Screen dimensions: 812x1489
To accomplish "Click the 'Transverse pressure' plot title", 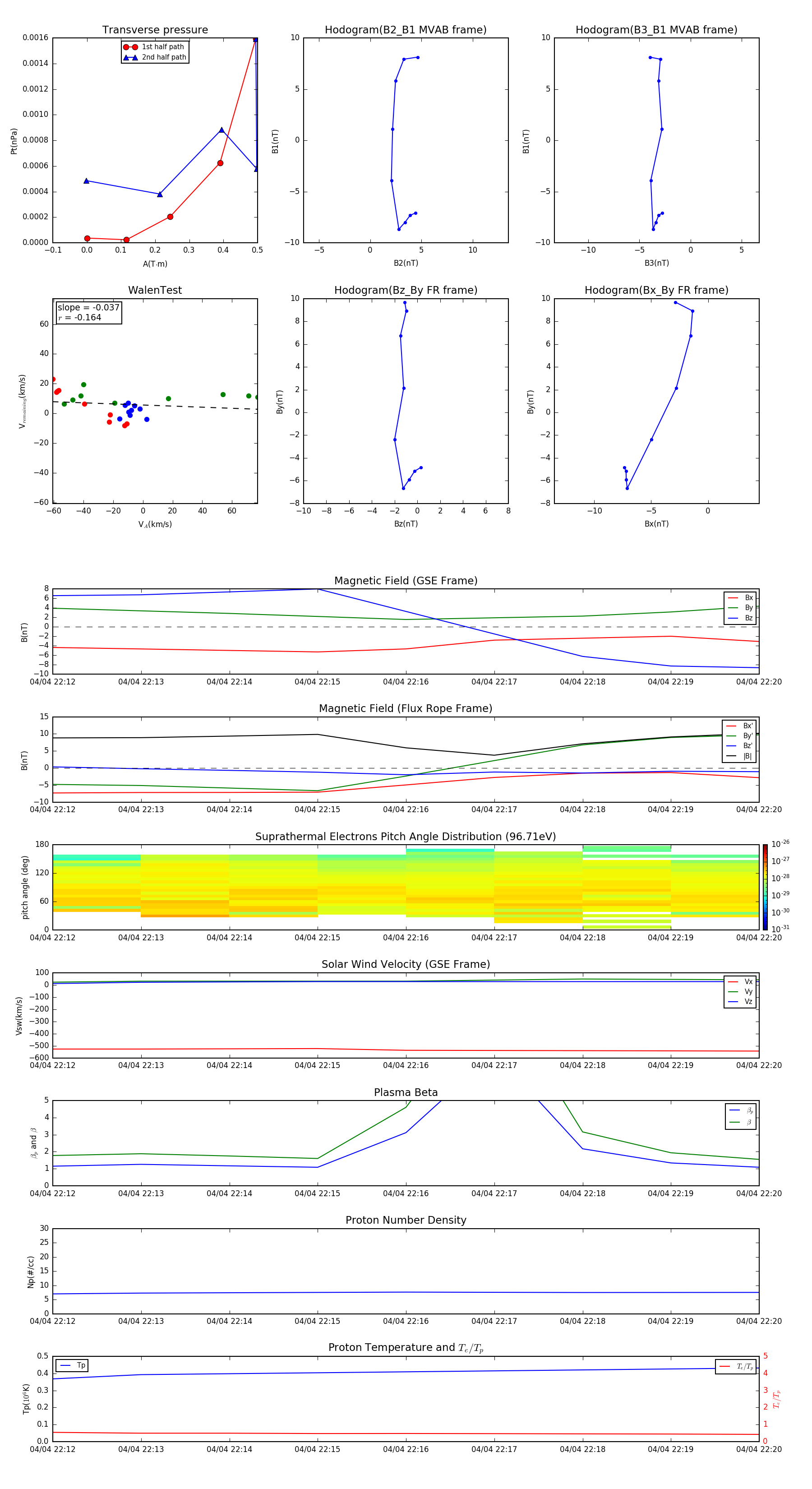I will point(155,30).
